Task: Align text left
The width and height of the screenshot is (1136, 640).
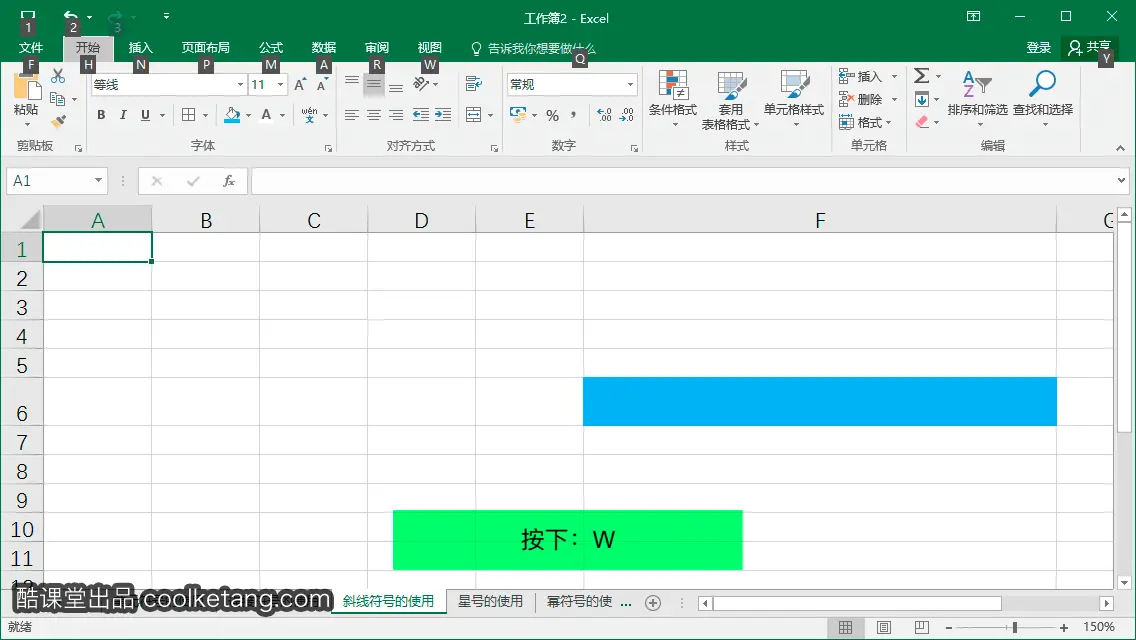Action: pyautogui.click(x=351, y=115)
